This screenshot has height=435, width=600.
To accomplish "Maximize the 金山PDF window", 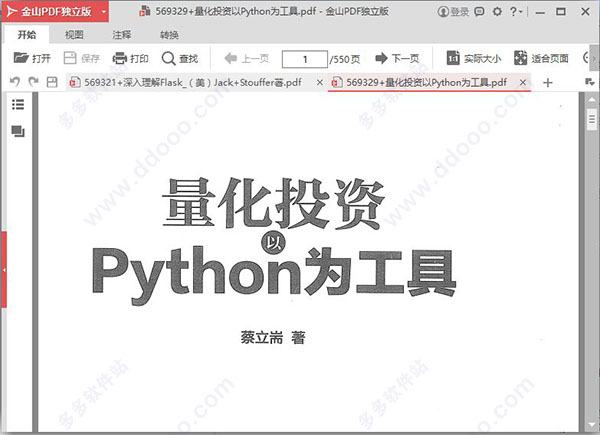I will (561, 11).
